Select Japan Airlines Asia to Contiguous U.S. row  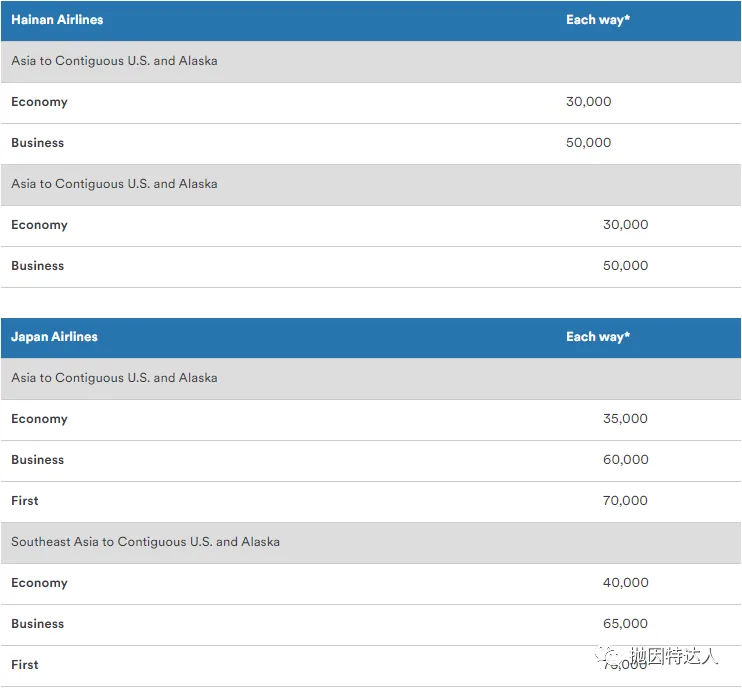[114, 378]
